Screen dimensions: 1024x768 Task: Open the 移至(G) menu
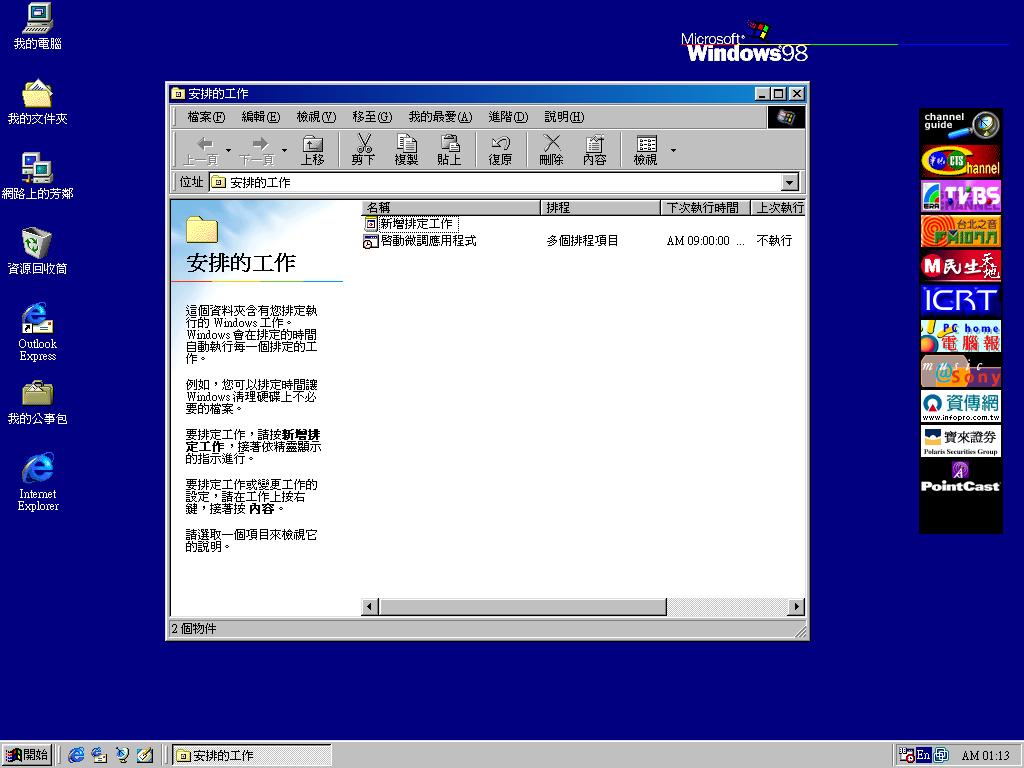372,117
